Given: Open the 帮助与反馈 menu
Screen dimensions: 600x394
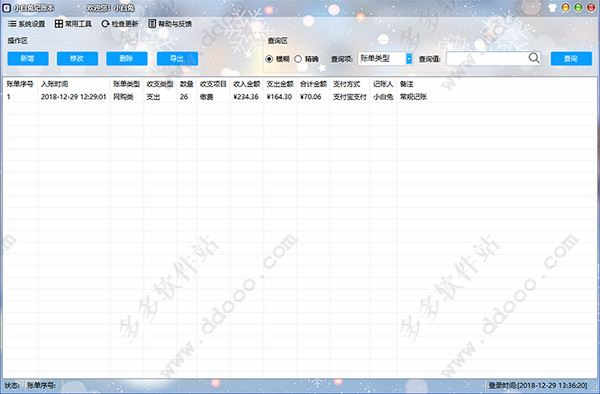Looking at the screenshot, I should coord(170,24).
